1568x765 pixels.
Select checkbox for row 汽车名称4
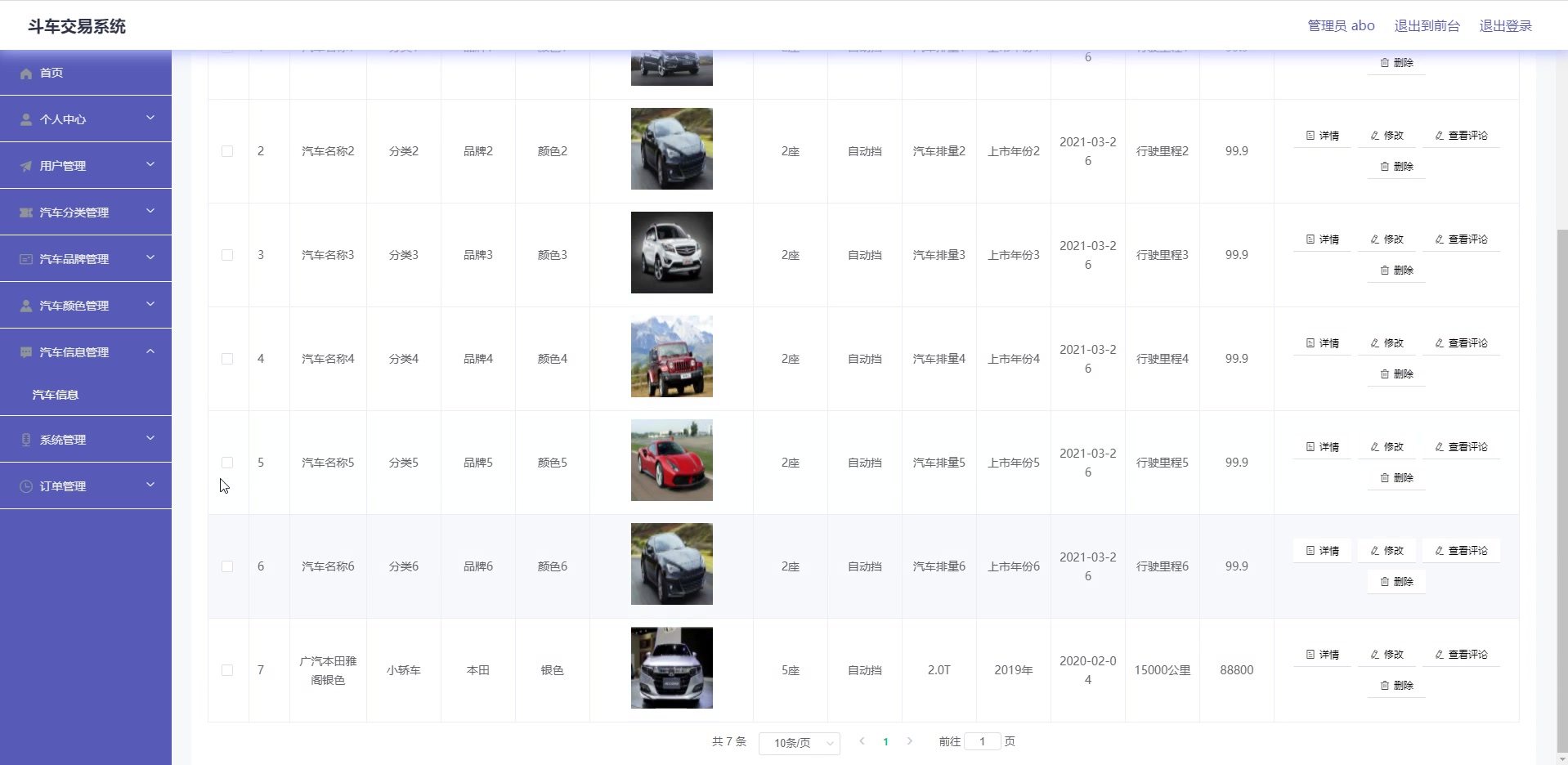pos(227,359)
